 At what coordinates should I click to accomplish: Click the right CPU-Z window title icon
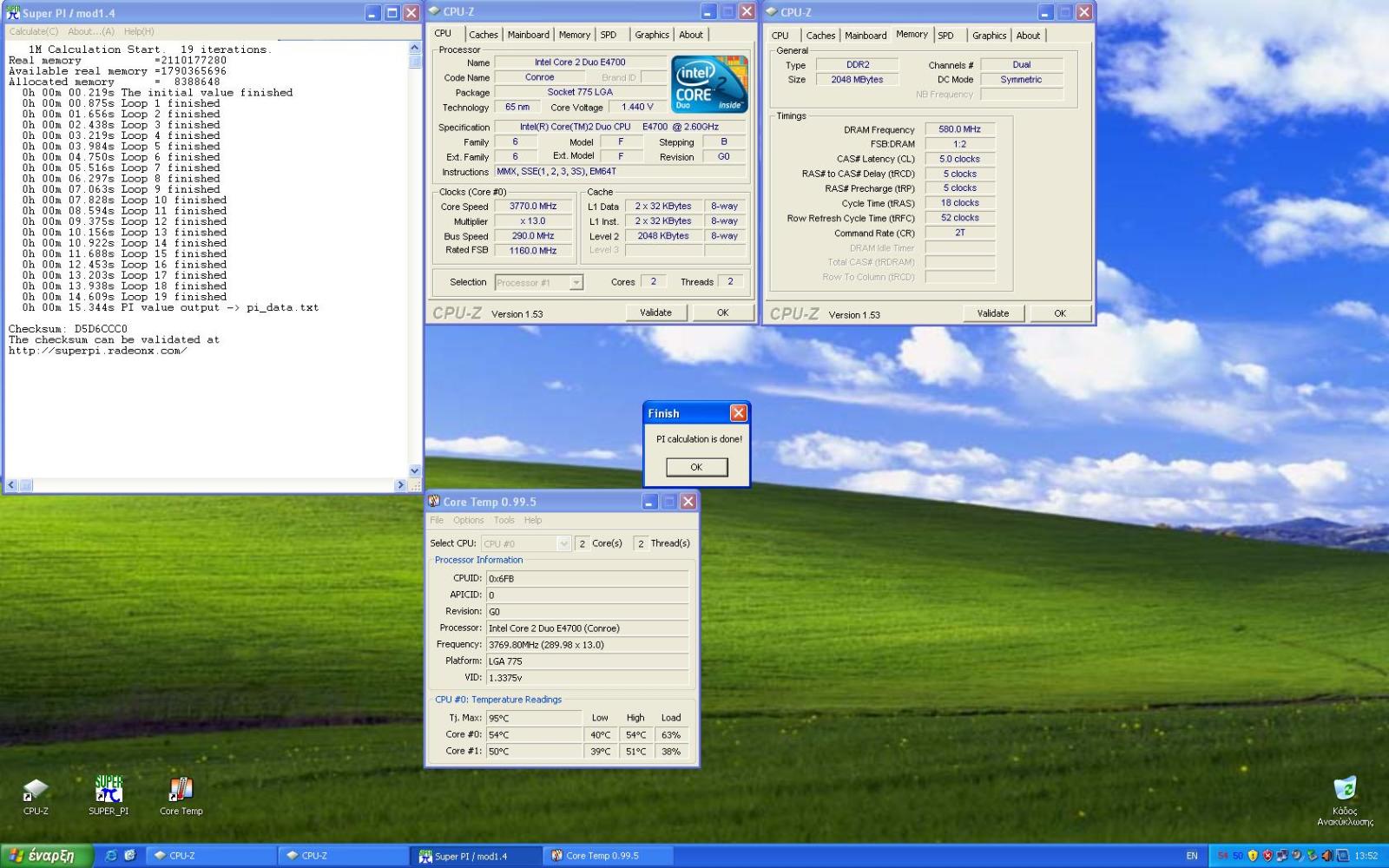pyautogui.click(x=771, y=12)
